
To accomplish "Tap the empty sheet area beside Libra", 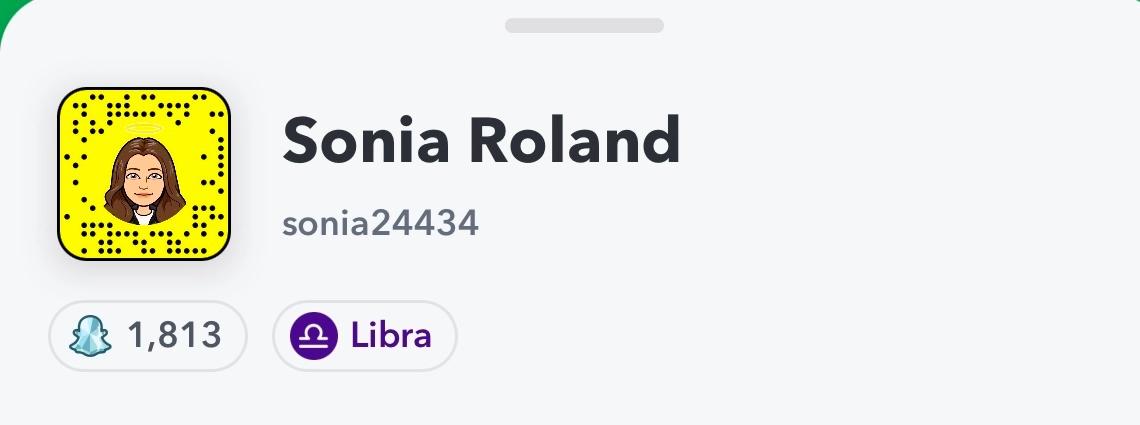I will (x=750, y=335).
